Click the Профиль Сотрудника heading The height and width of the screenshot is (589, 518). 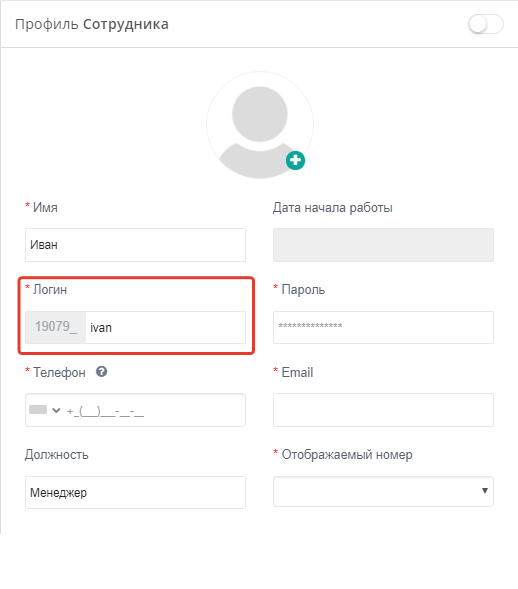click(92, 24)
